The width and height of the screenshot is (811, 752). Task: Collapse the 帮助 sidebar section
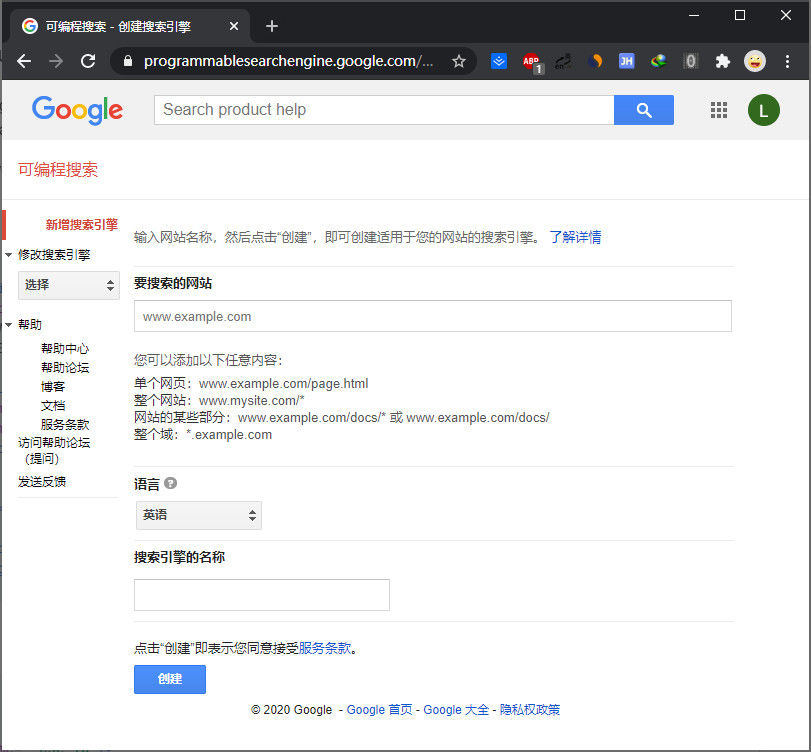[x=10, y=323]
